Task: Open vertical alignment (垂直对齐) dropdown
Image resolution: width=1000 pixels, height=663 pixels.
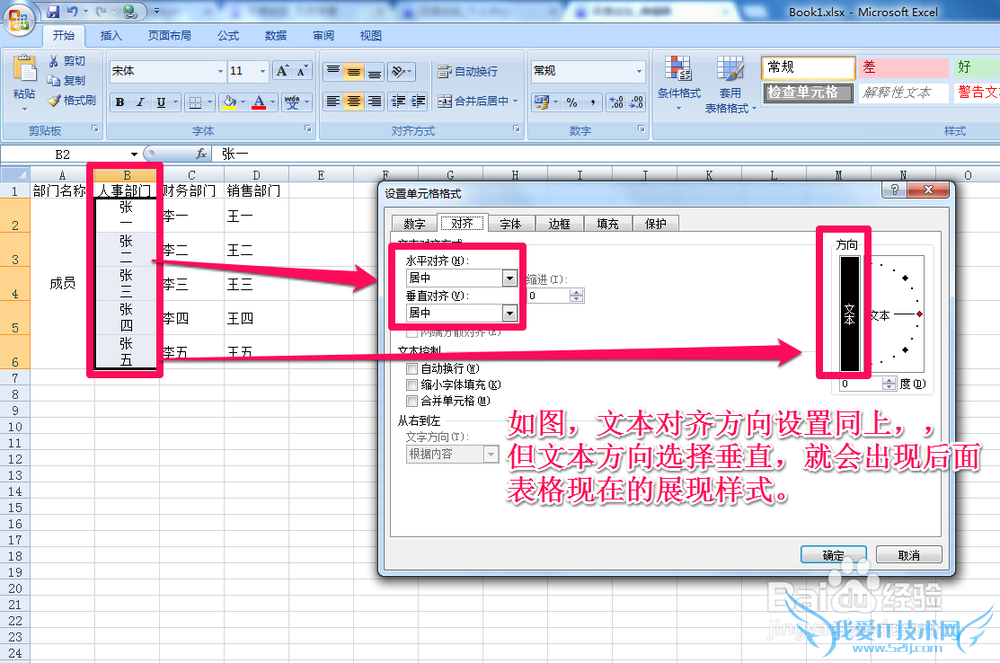Action: tap(509, 312)
